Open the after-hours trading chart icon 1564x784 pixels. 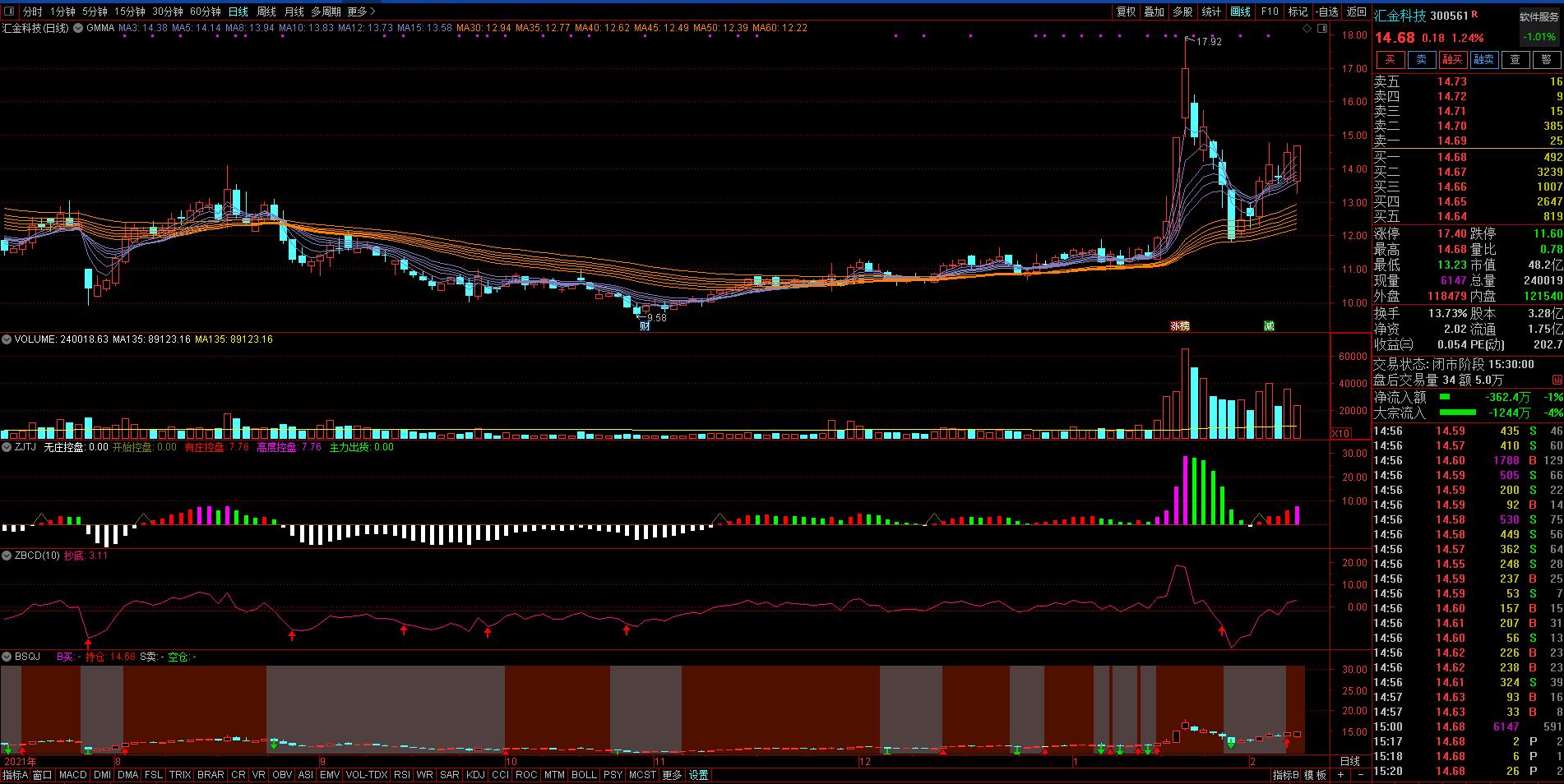[1557, 380]
